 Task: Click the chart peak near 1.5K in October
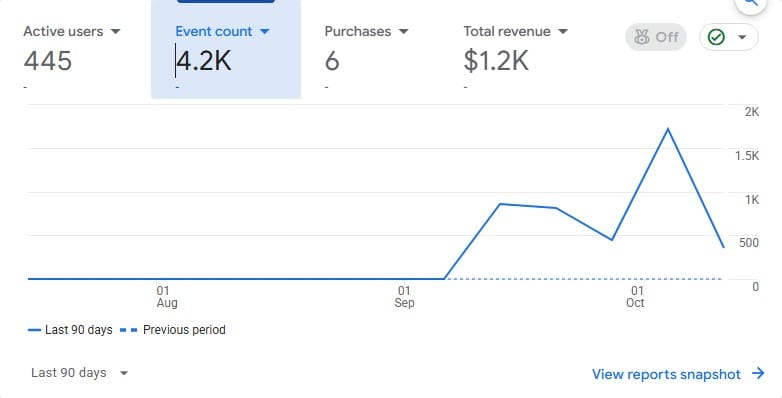668,129
